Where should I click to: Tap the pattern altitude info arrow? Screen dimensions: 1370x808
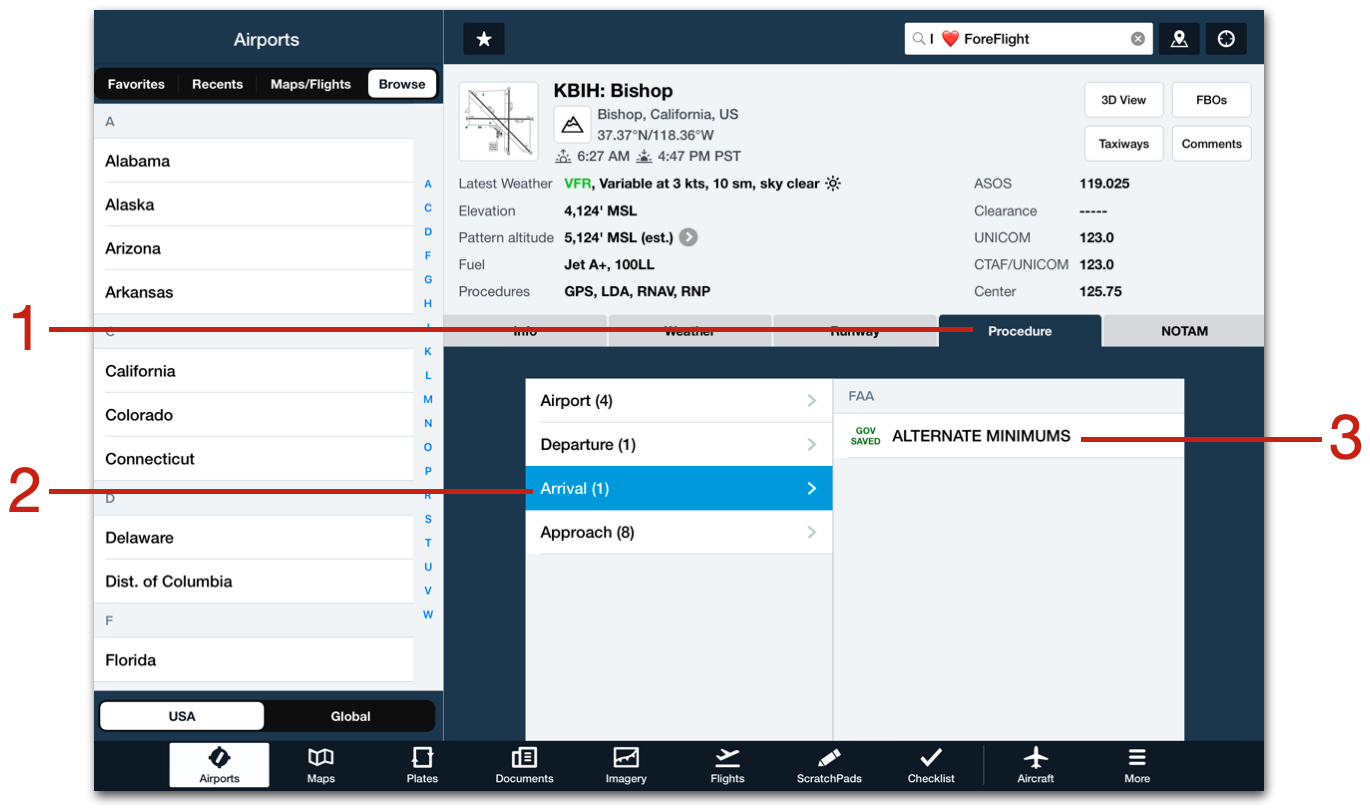pyautogui.click(x=689, y=237)
